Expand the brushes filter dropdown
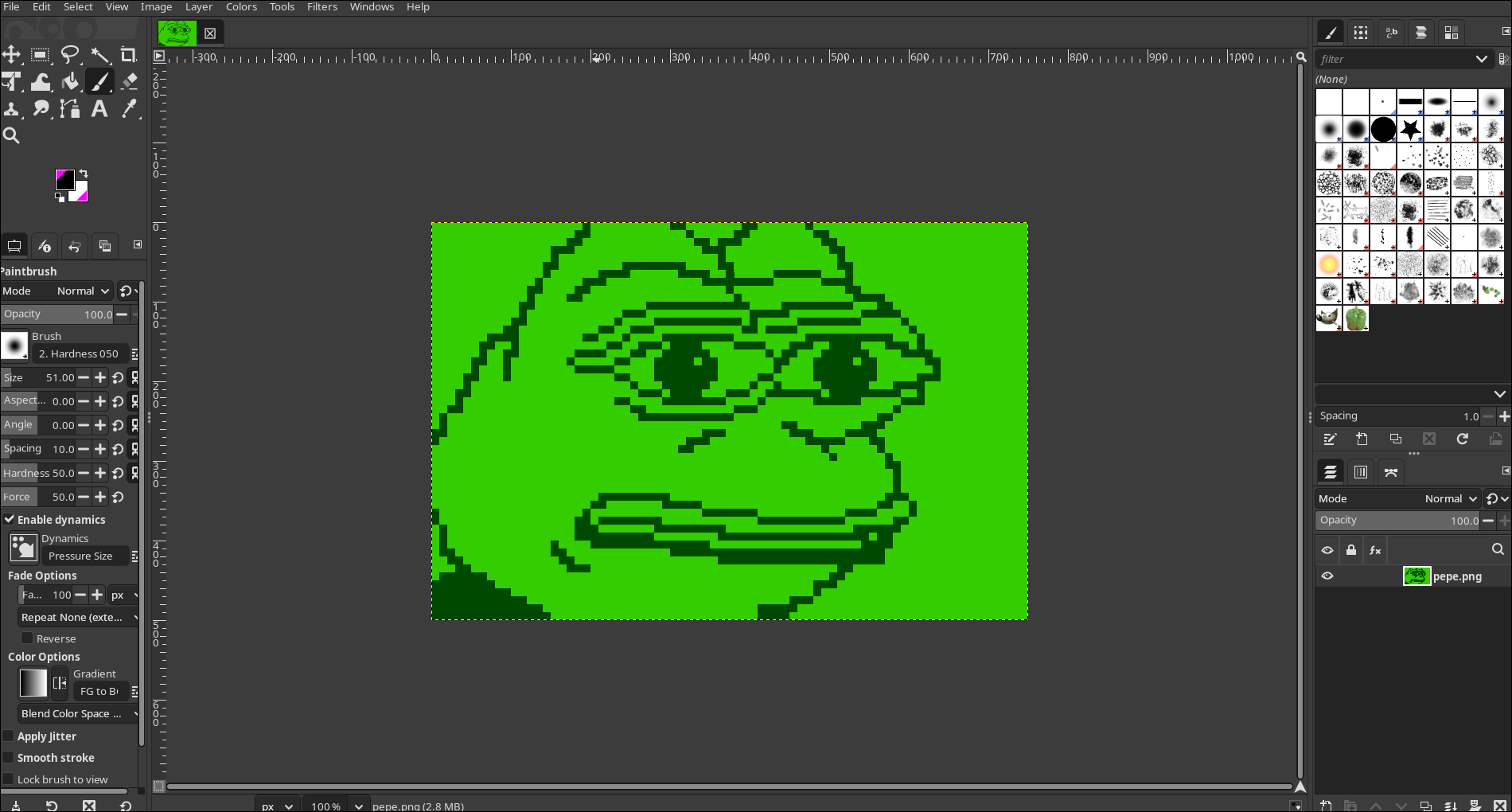 coord(1483,59)
